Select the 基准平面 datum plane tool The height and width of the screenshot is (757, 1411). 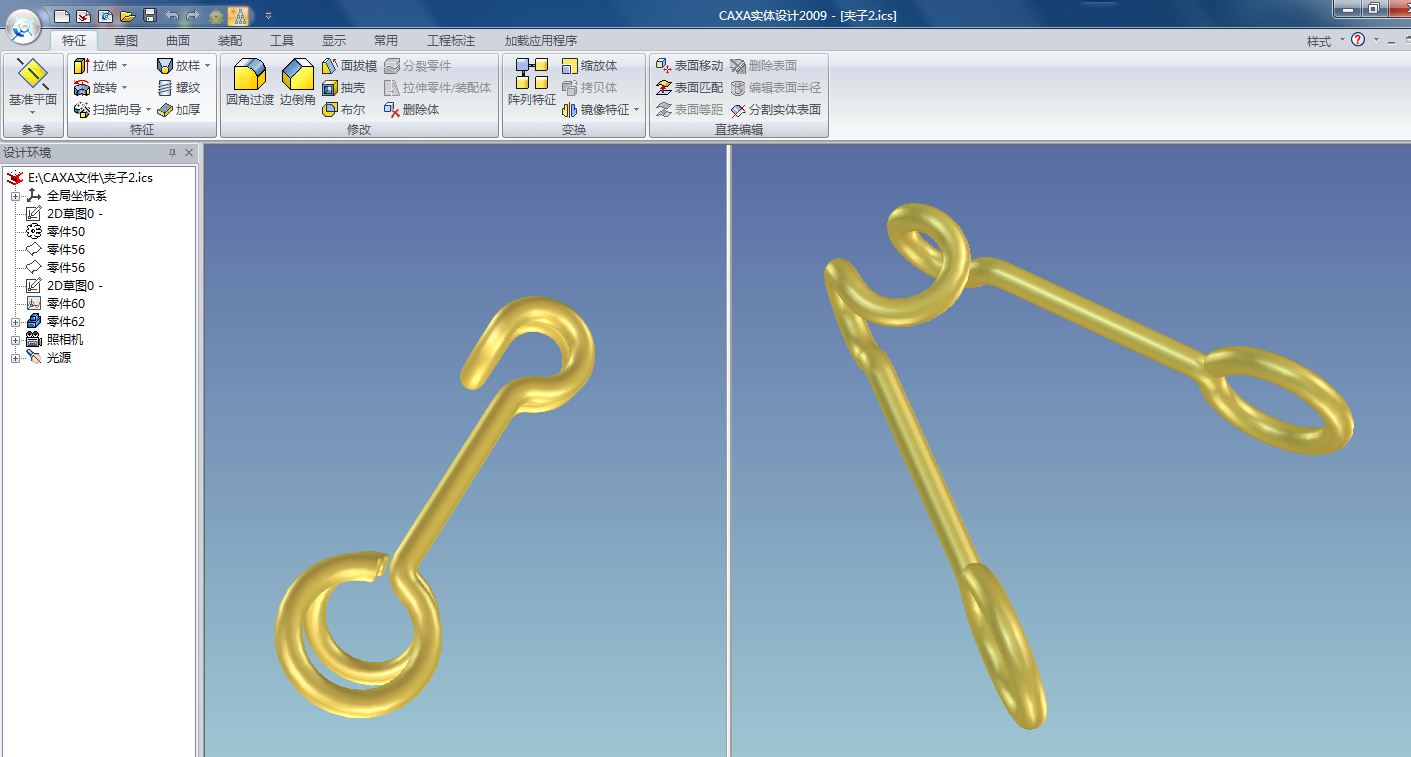point(33,82)
